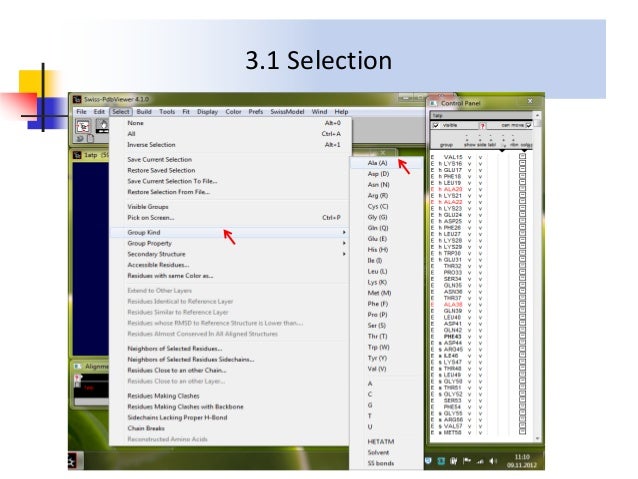Click the small document icon in toolbar
The image size is (638, 479).
pyautogui.click(x=90, y=139)
